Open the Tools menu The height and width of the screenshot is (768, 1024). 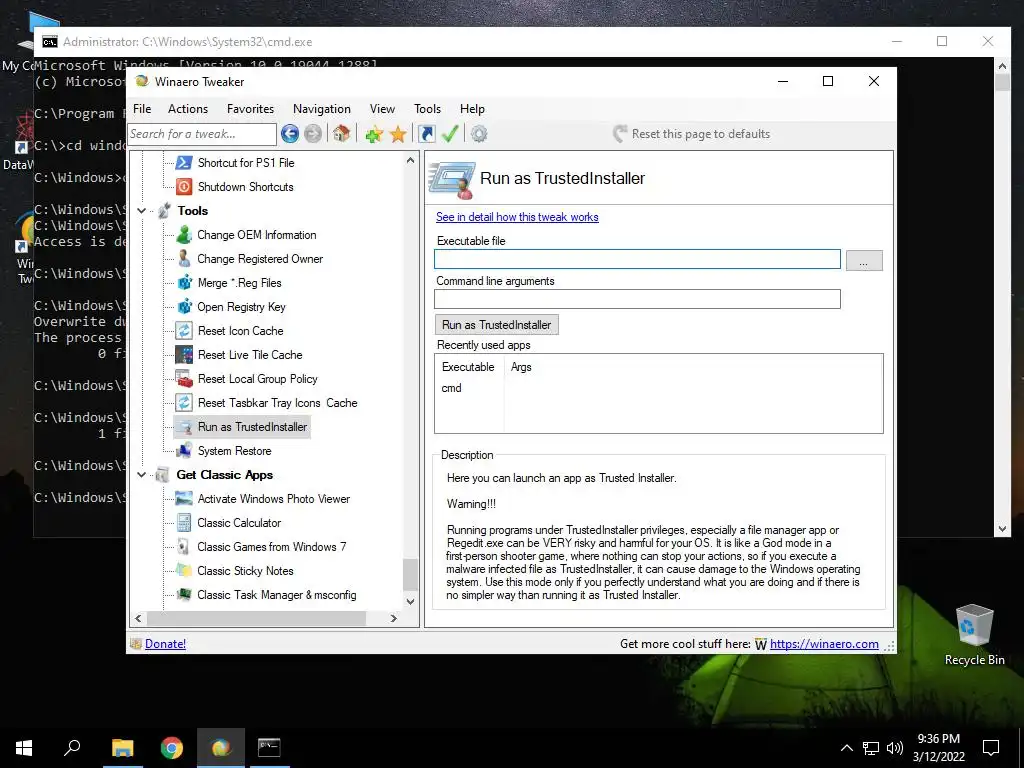[x=427, y=109]
